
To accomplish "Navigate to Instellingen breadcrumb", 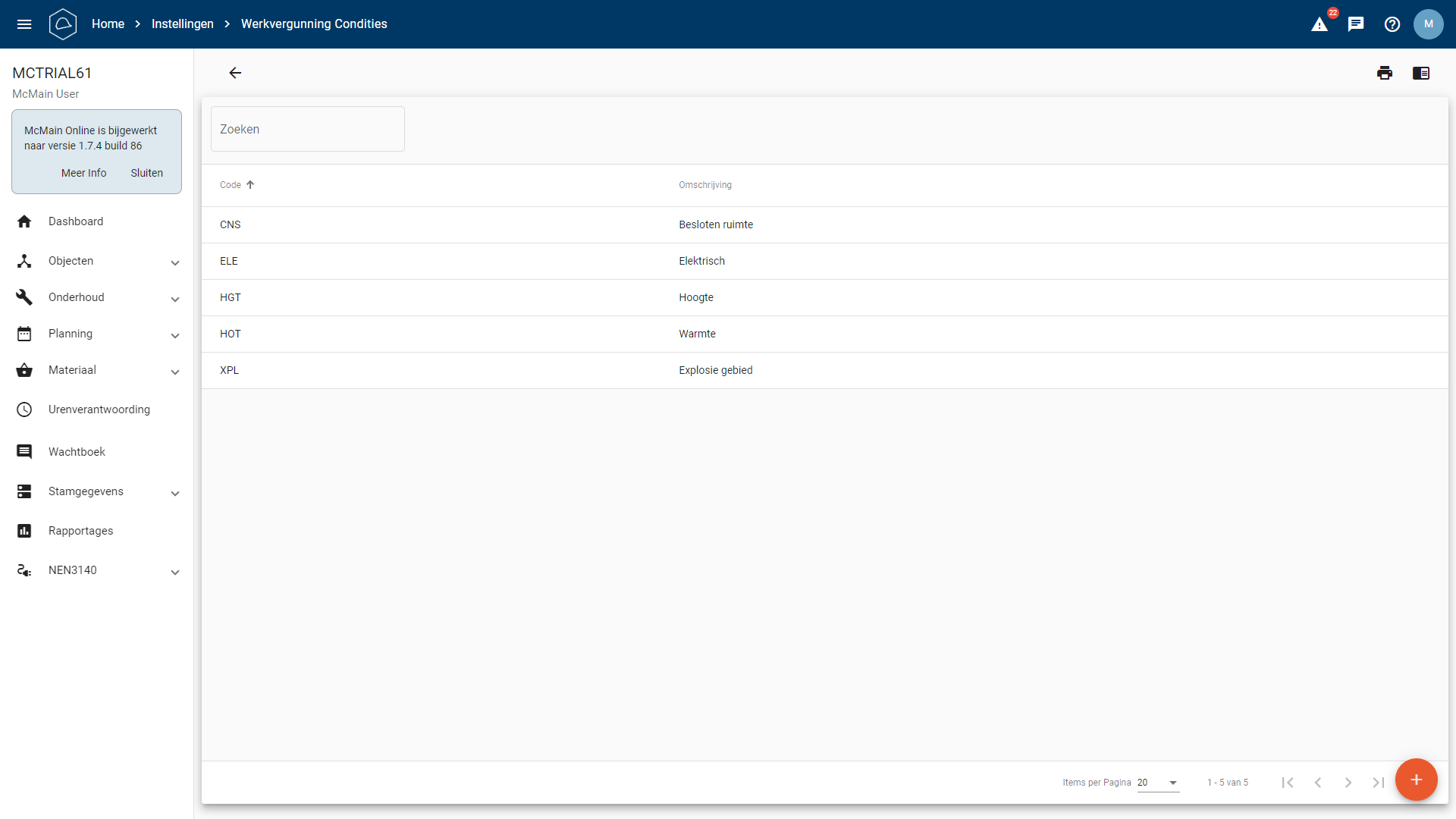I will (x=182, y=24).
